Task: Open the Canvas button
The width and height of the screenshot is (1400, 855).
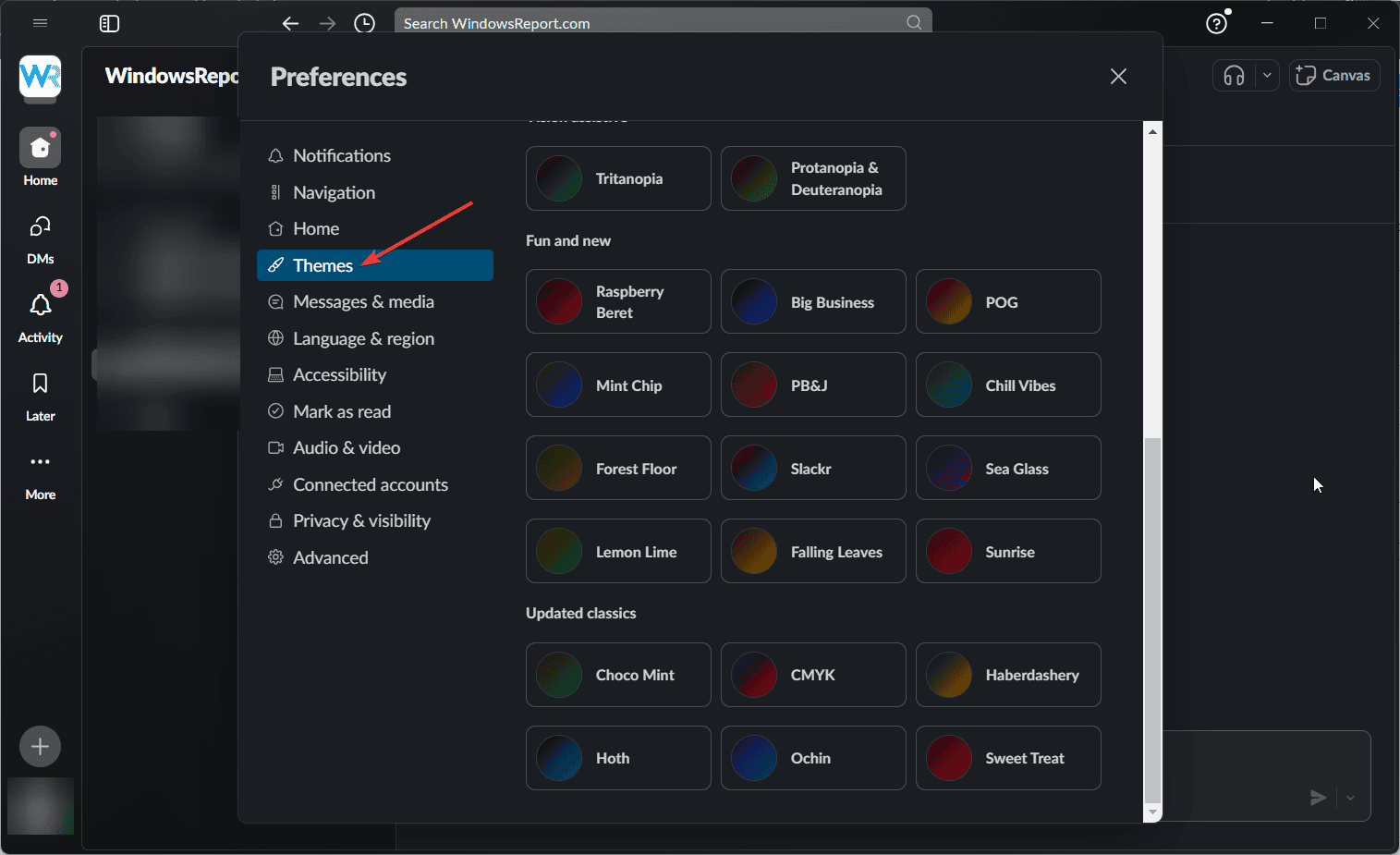Action: coord(1333,76)
